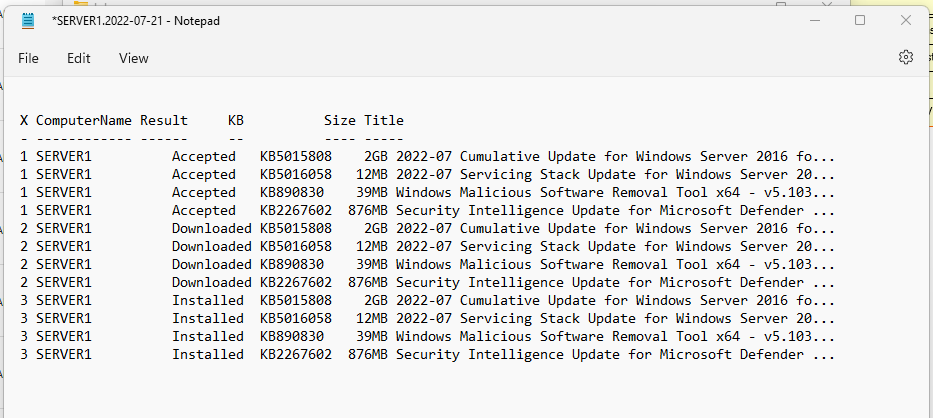Open the View menu
This screenshot has height=418, width=933.
(134, 58)
